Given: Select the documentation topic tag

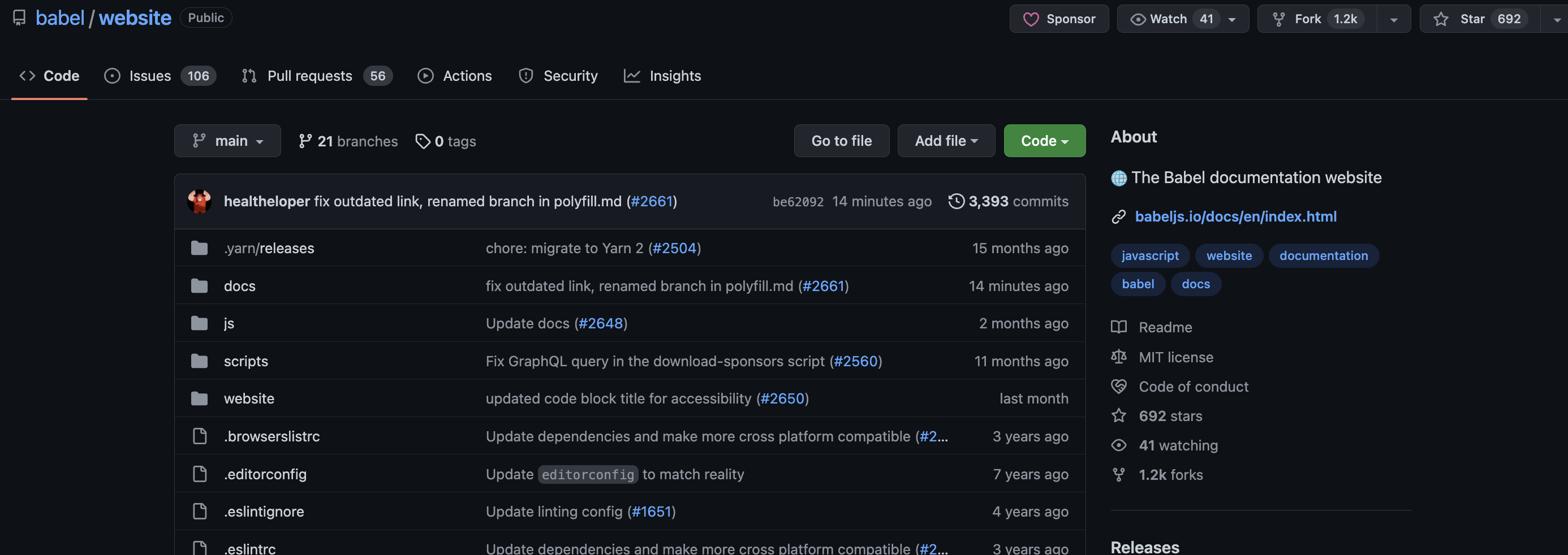Looking at the screenshot, I should point(1323,255).
